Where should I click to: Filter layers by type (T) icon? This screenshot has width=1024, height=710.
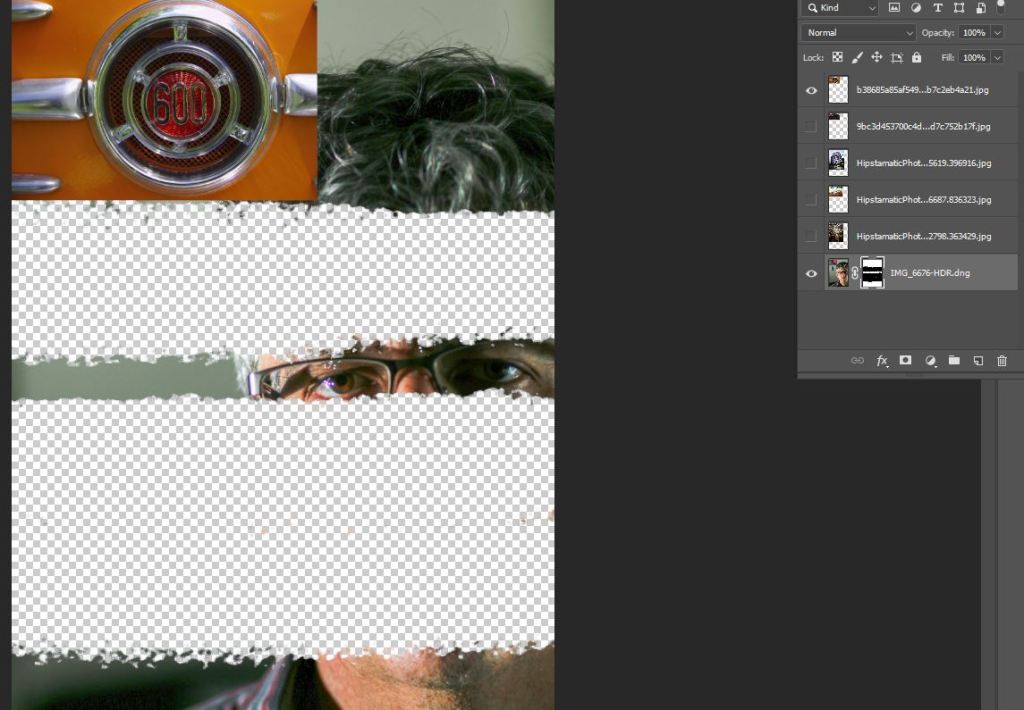tap(937, 8)
